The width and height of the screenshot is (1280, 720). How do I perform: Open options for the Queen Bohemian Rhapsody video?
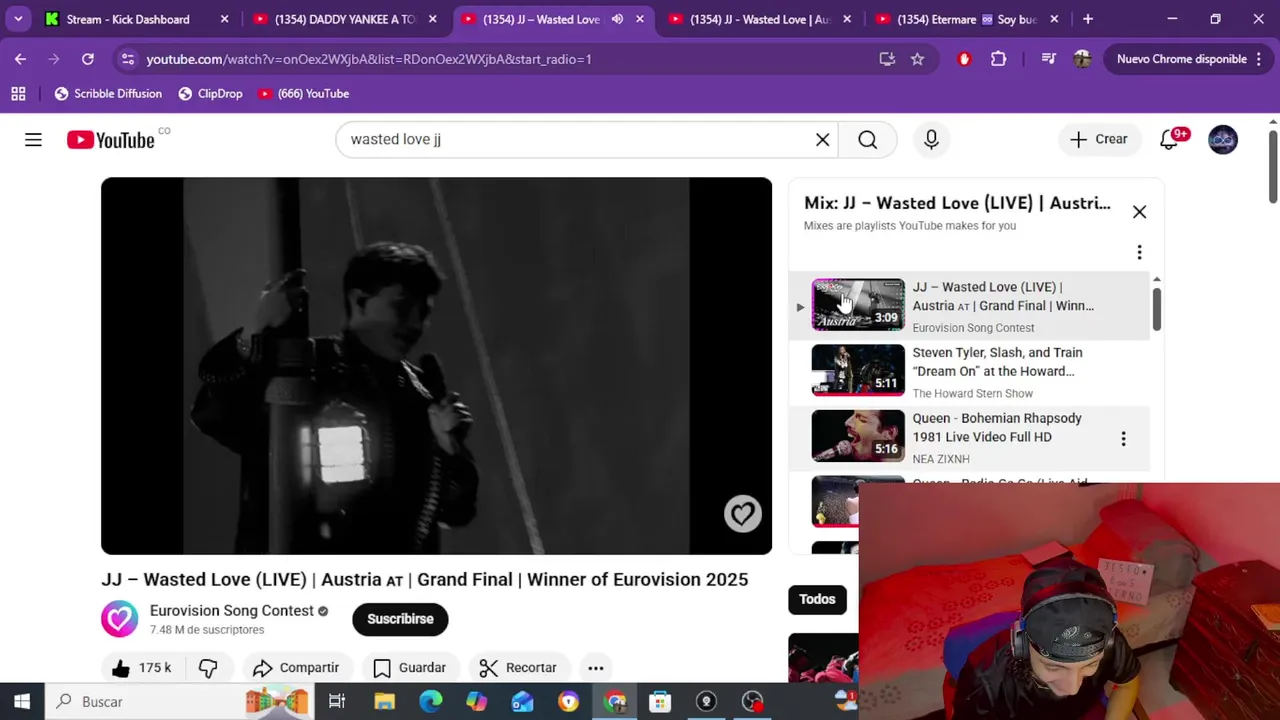coord(1123,438)
